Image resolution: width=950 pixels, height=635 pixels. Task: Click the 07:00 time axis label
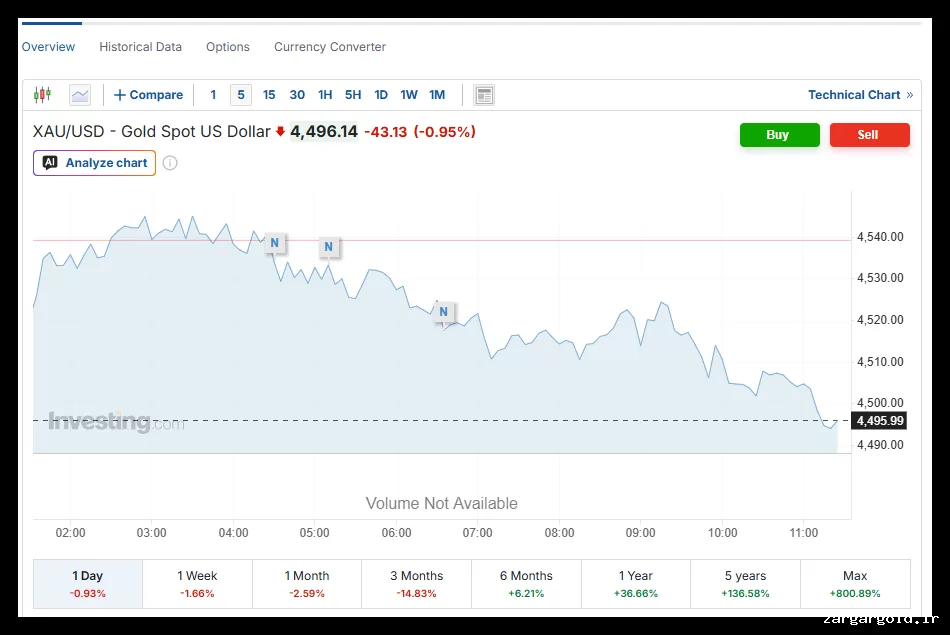477,533
